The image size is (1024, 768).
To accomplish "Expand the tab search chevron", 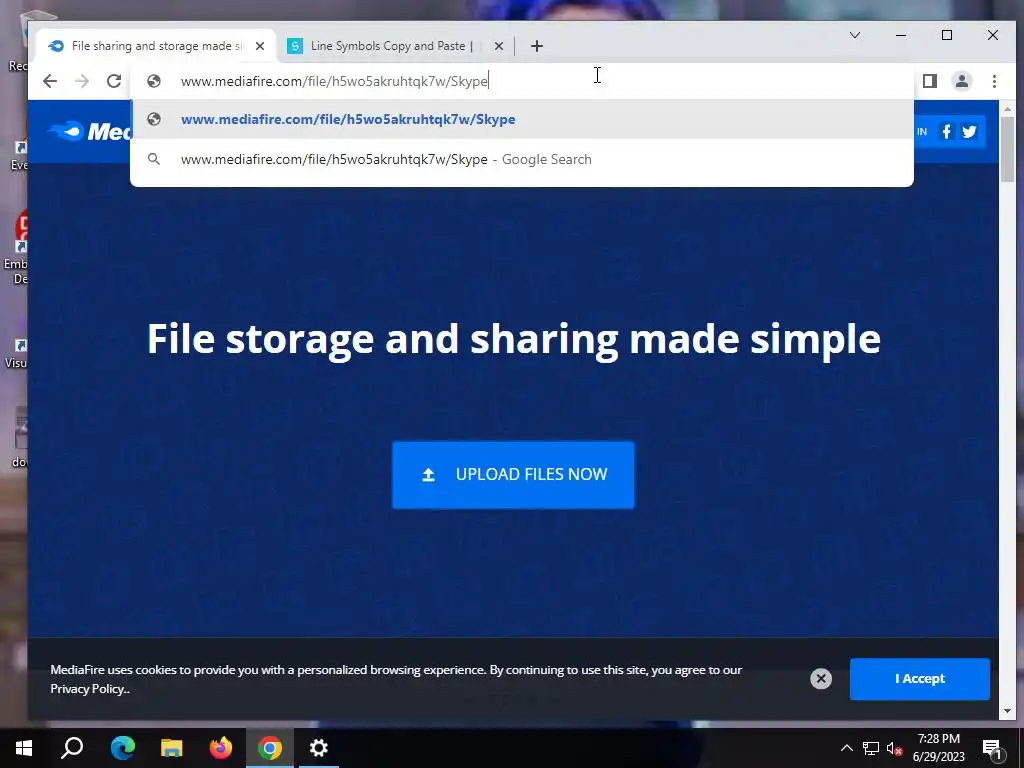I will click(x=854, y=35).
